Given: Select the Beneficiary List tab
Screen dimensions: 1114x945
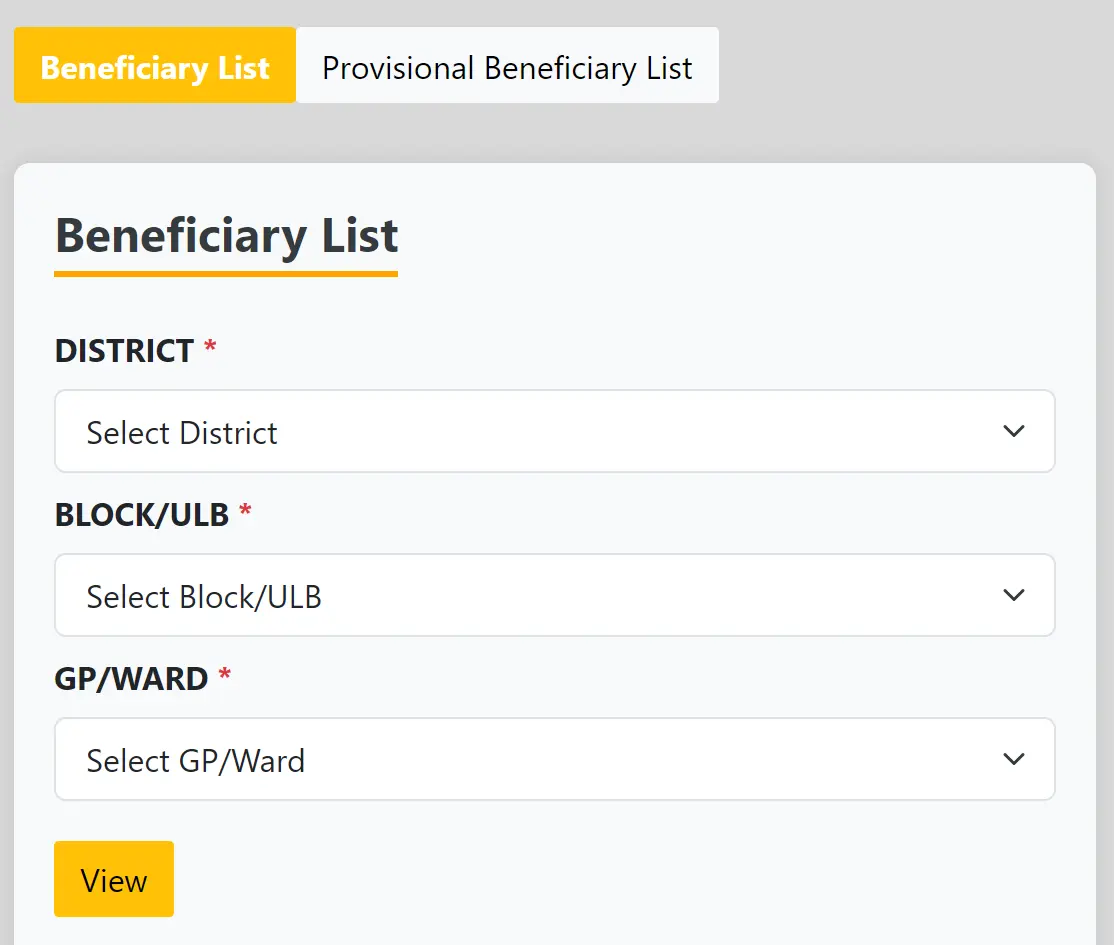Looking at the screenshot, I should 154,67.
